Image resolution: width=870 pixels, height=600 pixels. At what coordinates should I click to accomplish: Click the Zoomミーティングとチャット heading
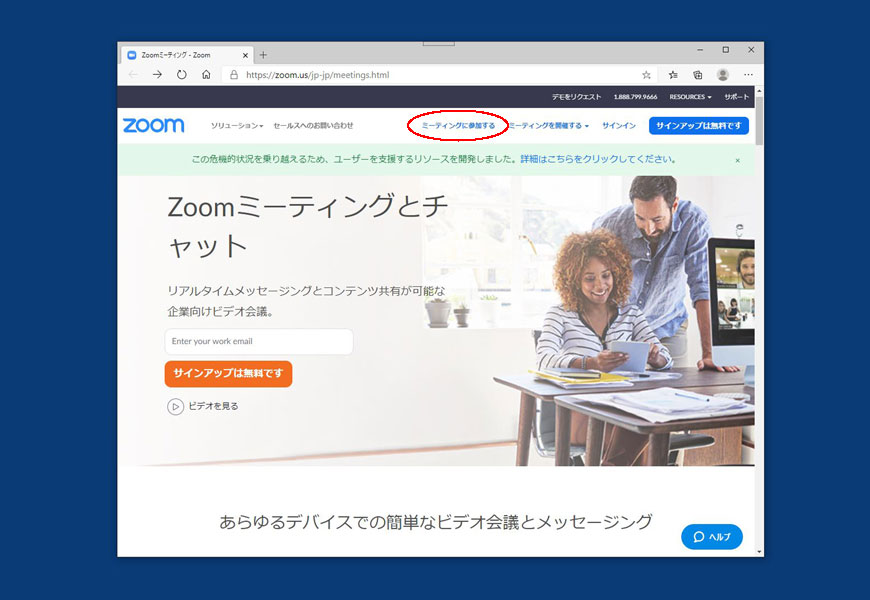[308, 226]
